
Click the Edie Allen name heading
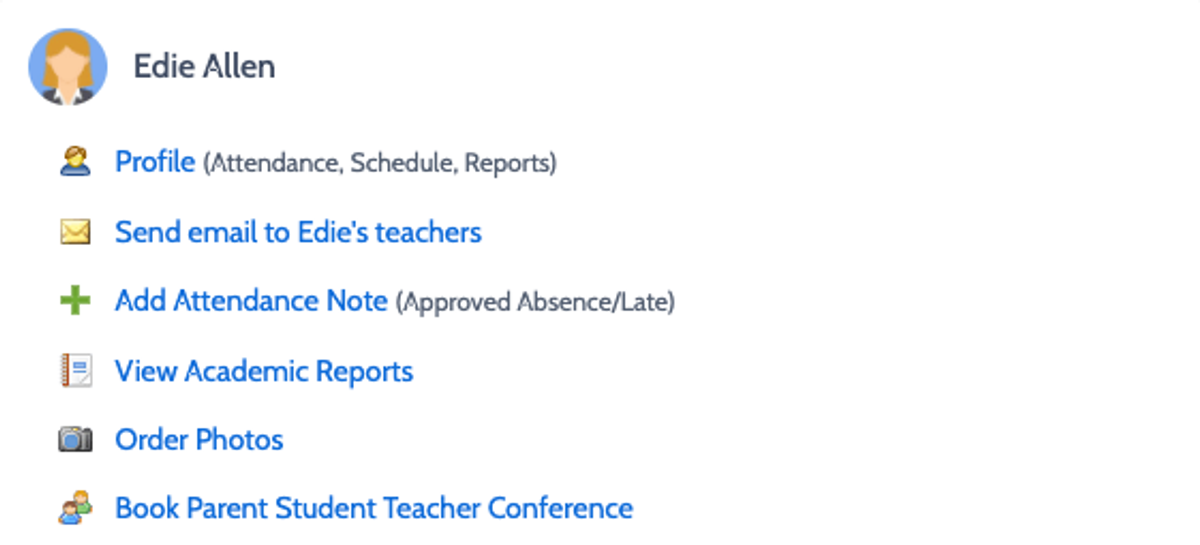click(x=205, y=67)
